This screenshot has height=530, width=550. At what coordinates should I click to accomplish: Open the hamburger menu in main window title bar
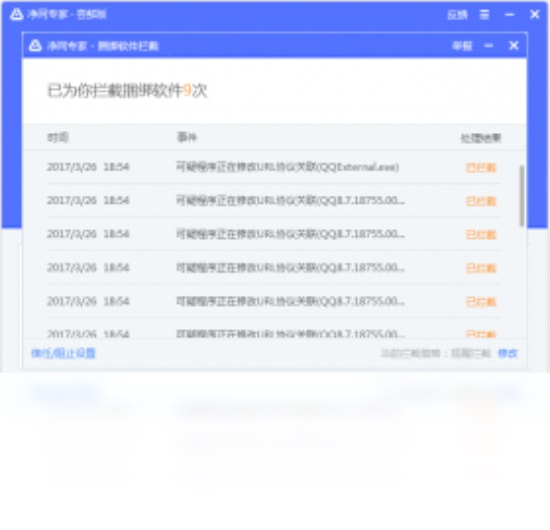click(484, 14)
